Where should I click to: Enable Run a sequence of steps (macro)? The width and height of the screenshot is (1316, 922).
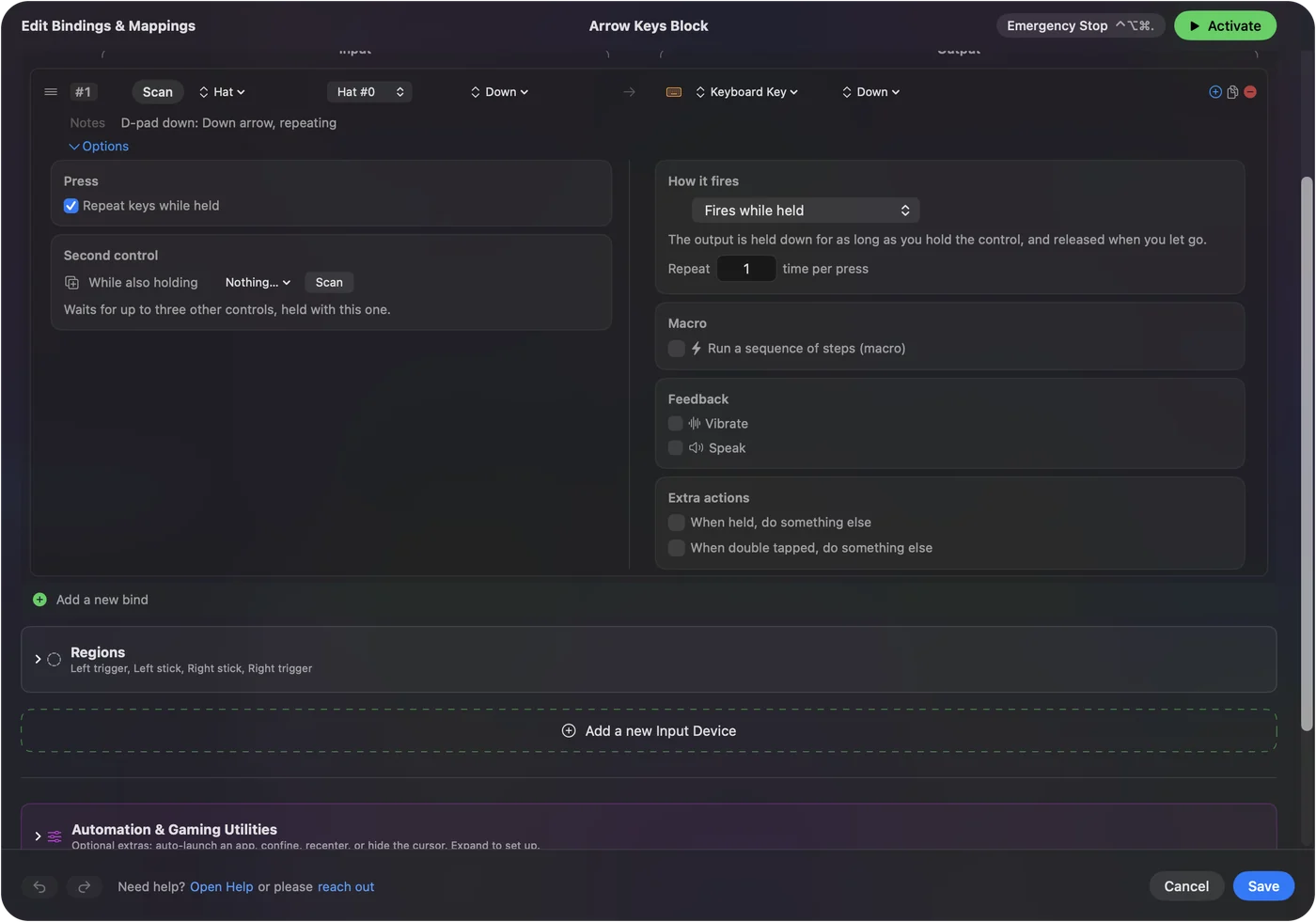(x=676, y=349)
